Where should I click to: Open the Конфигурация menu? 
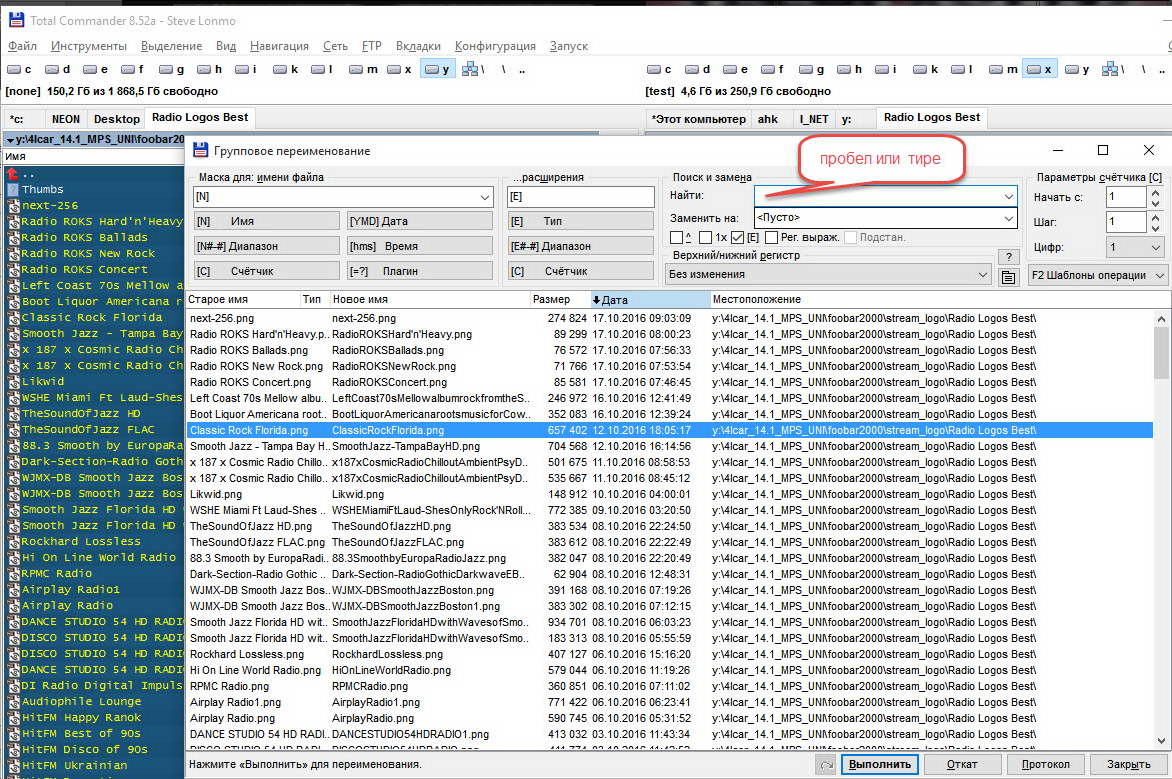495,46
